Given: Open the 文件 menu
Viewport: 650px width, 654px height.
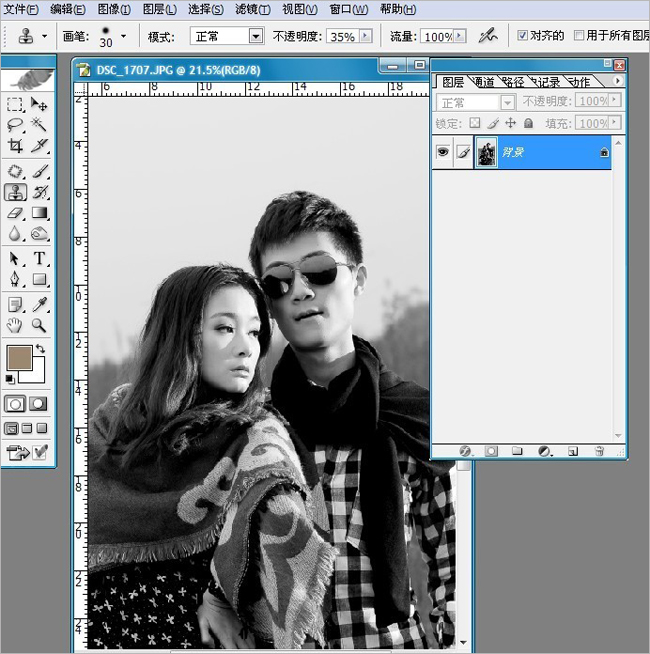Looking at the screenshot, I should click(x=21, y=9).
